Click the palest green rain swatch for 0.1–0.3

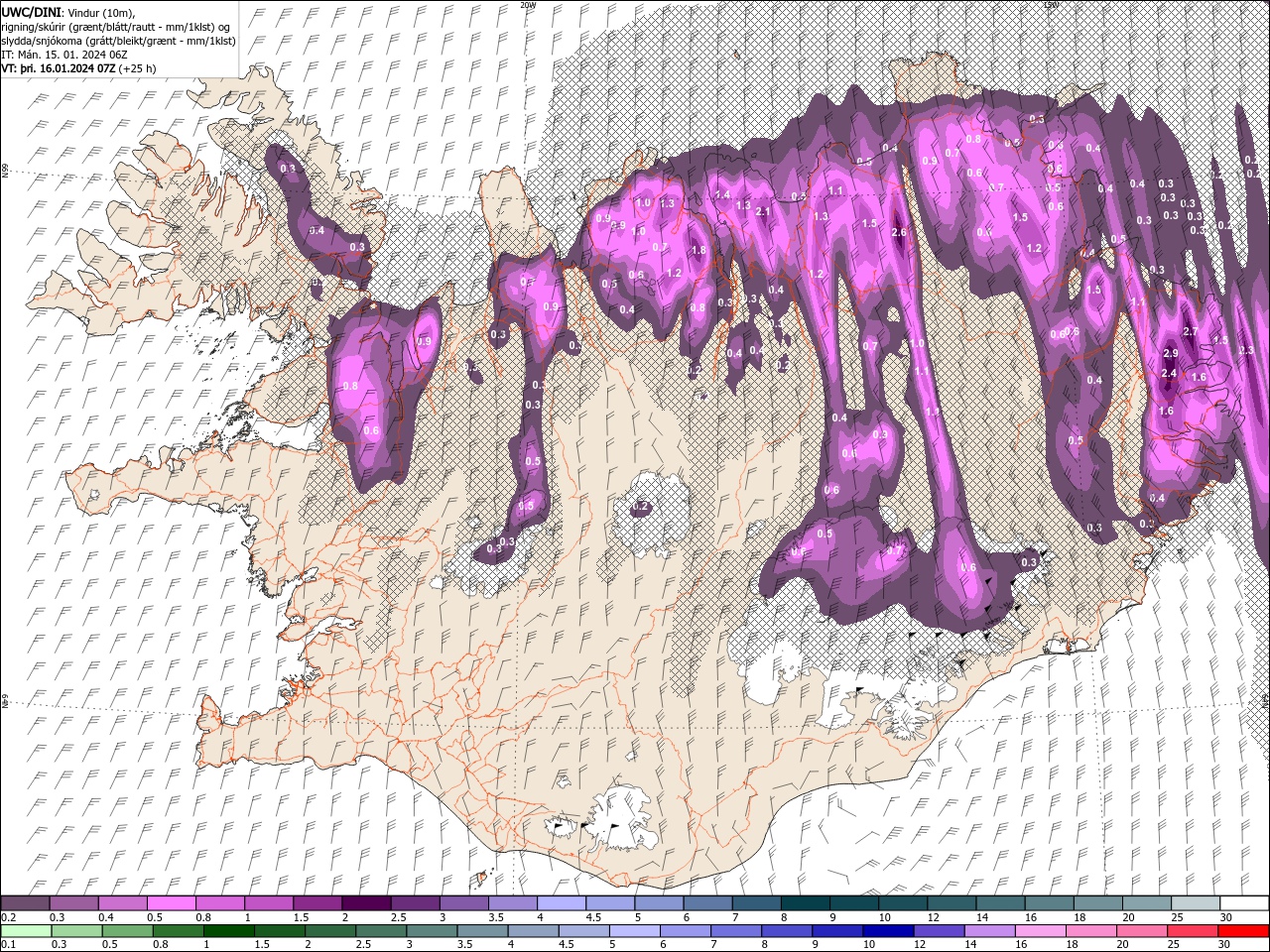tap(25, 930)
